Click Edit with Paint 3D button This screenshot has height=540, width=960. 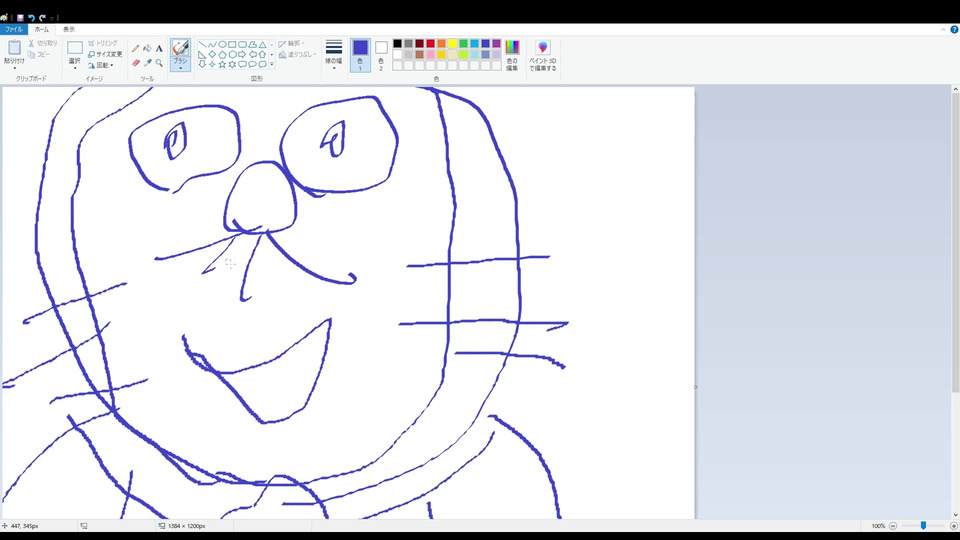542,55
